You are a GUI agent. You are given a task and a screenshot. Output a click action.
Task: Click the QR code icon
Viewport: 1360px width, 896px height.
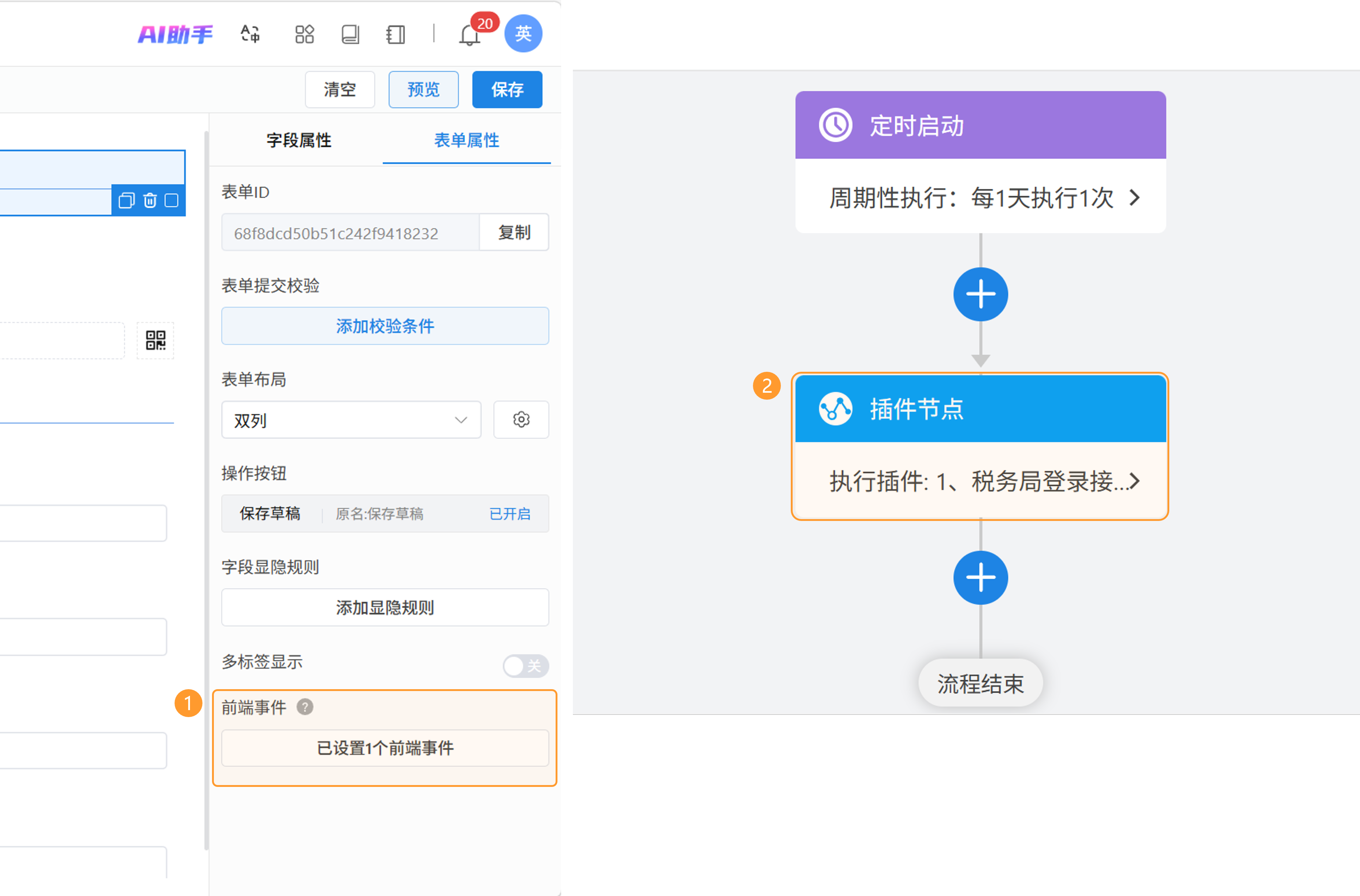(155, 341)
